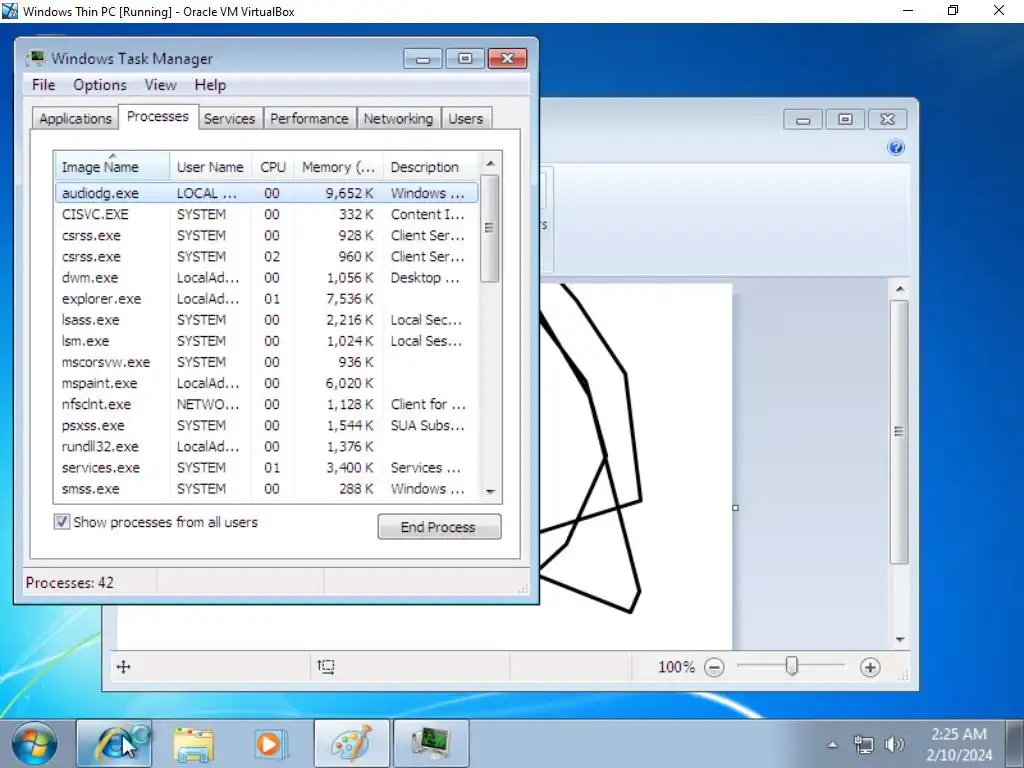Switch to the Users tab
This screenshot has width=1024, height=768.
[466, 118]
